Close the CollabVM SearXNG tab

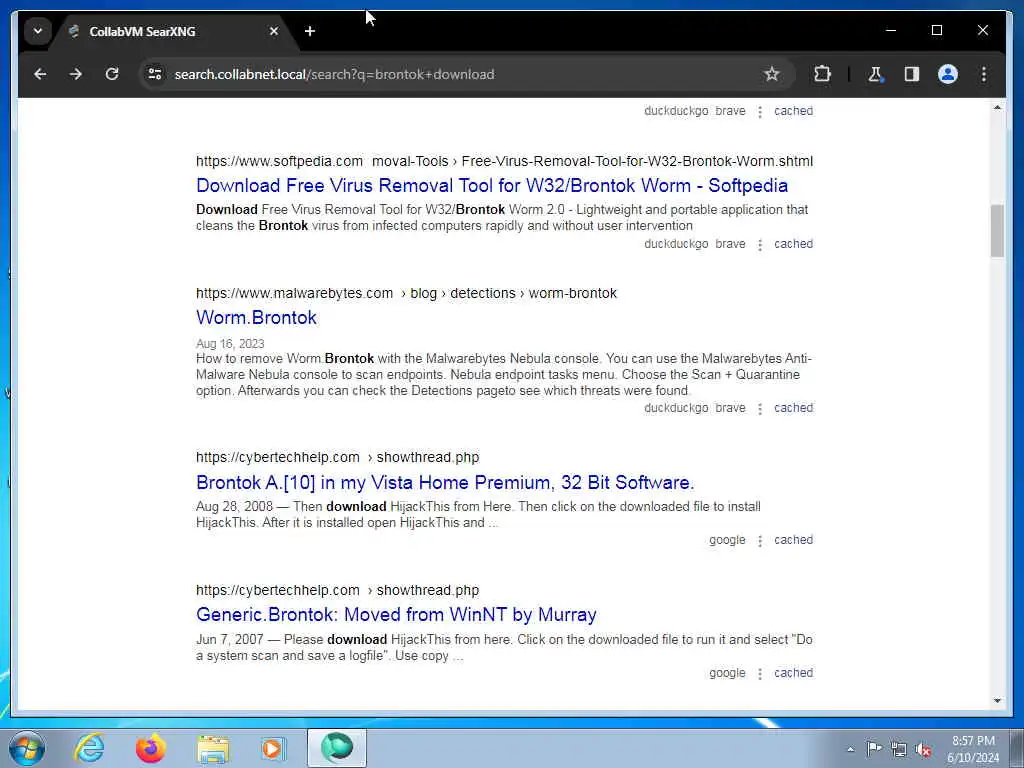(x=274, y=31)
